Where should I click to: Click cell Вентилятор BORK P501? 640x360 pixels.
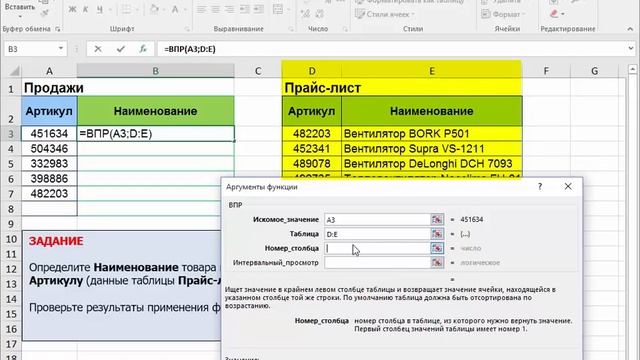tap(432, 134)
